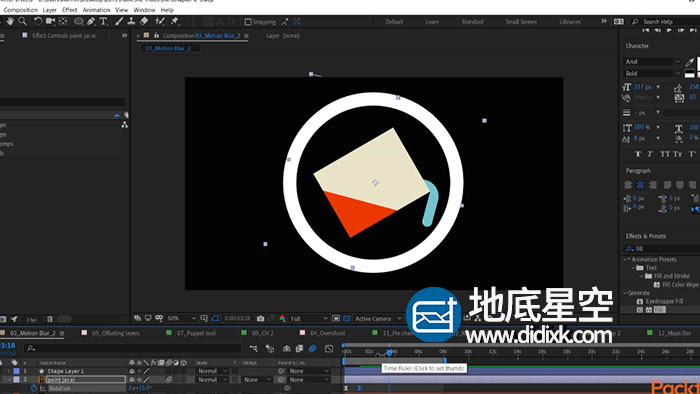The height and width of the screenshot is (394, 700).
Task: Select the Clone Stamp tool
Action: point(131,21)
